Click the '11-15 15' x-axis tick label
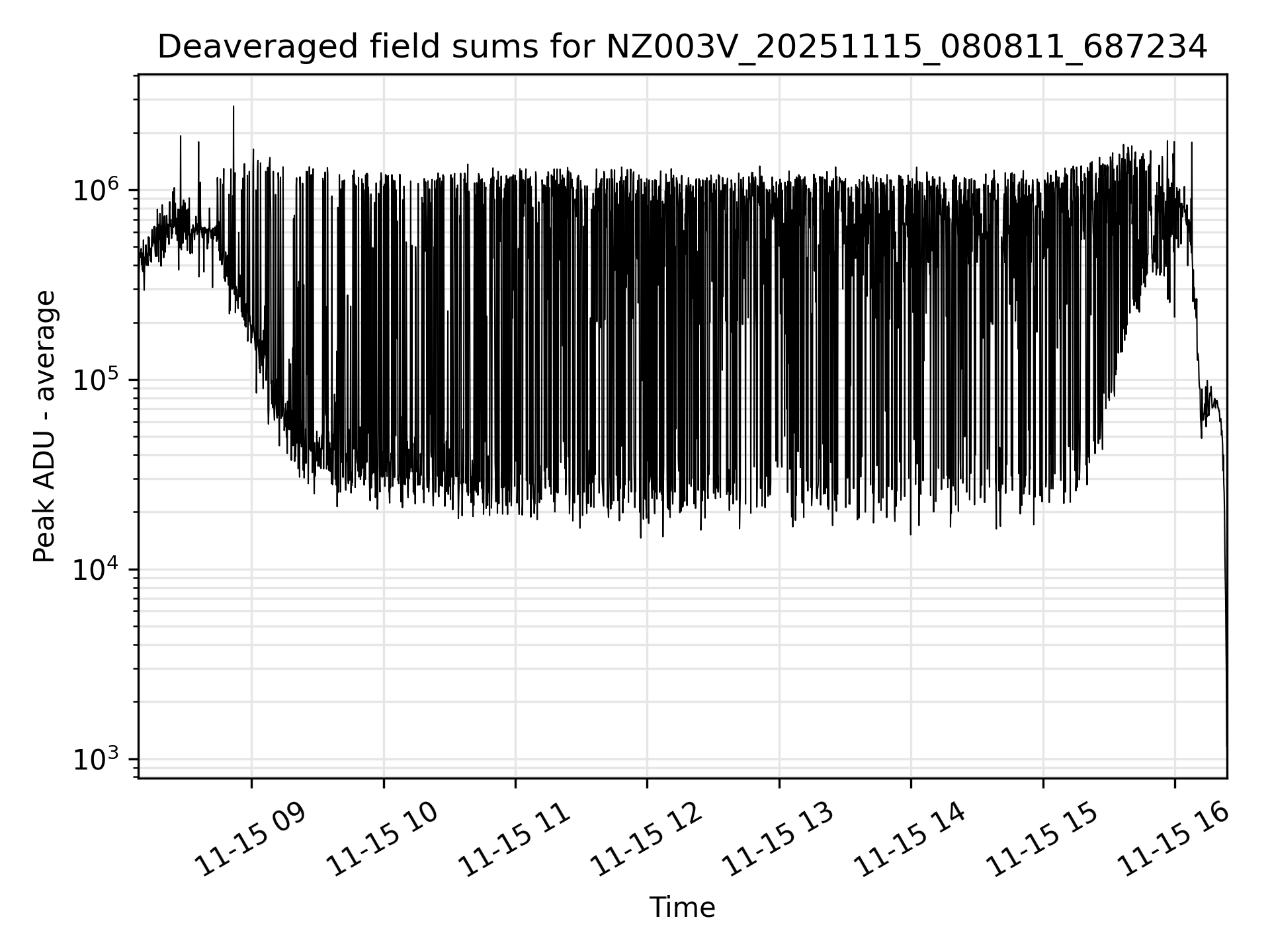 pos(1042,840)
